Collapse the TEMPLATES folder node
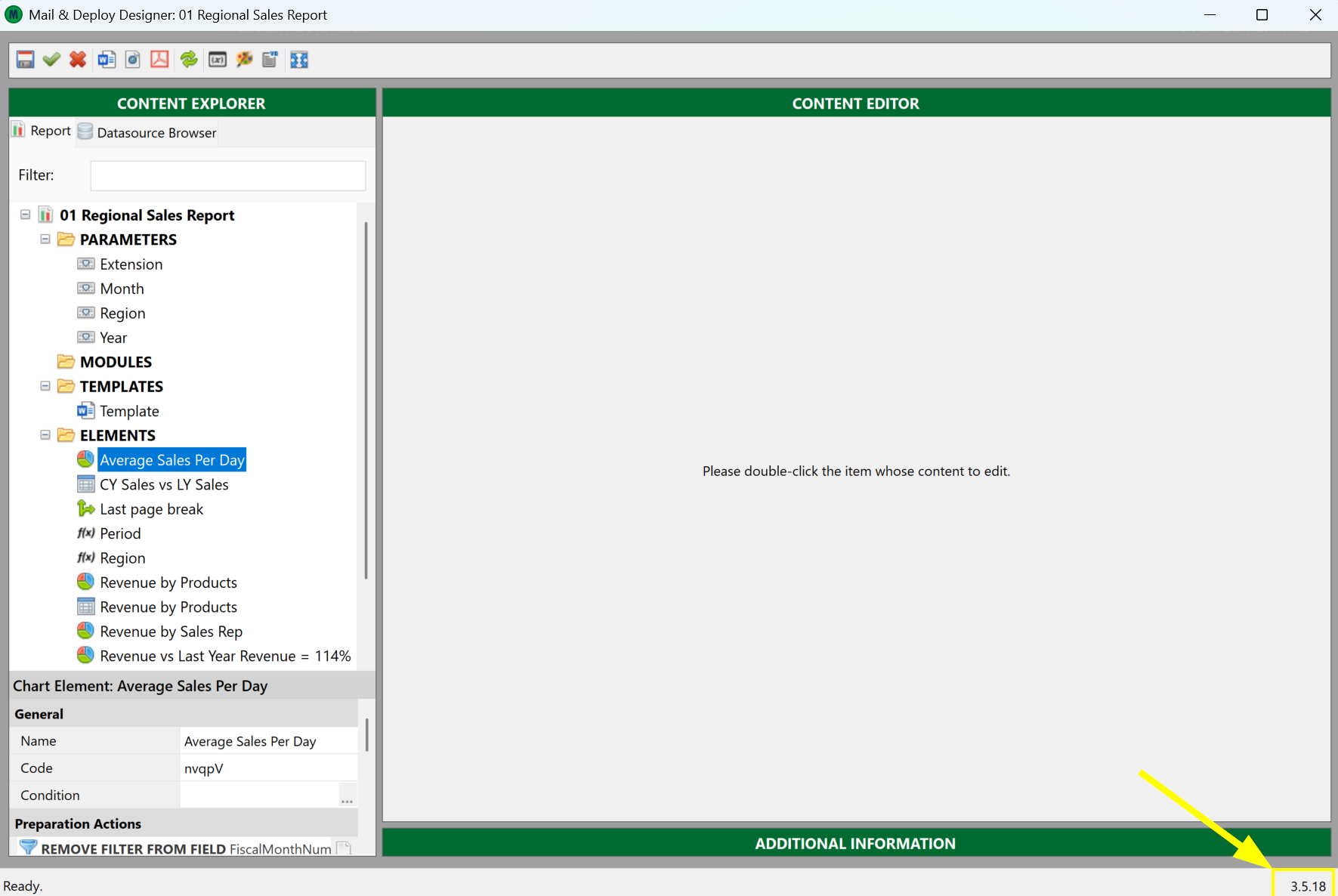 tap(45, 386)
